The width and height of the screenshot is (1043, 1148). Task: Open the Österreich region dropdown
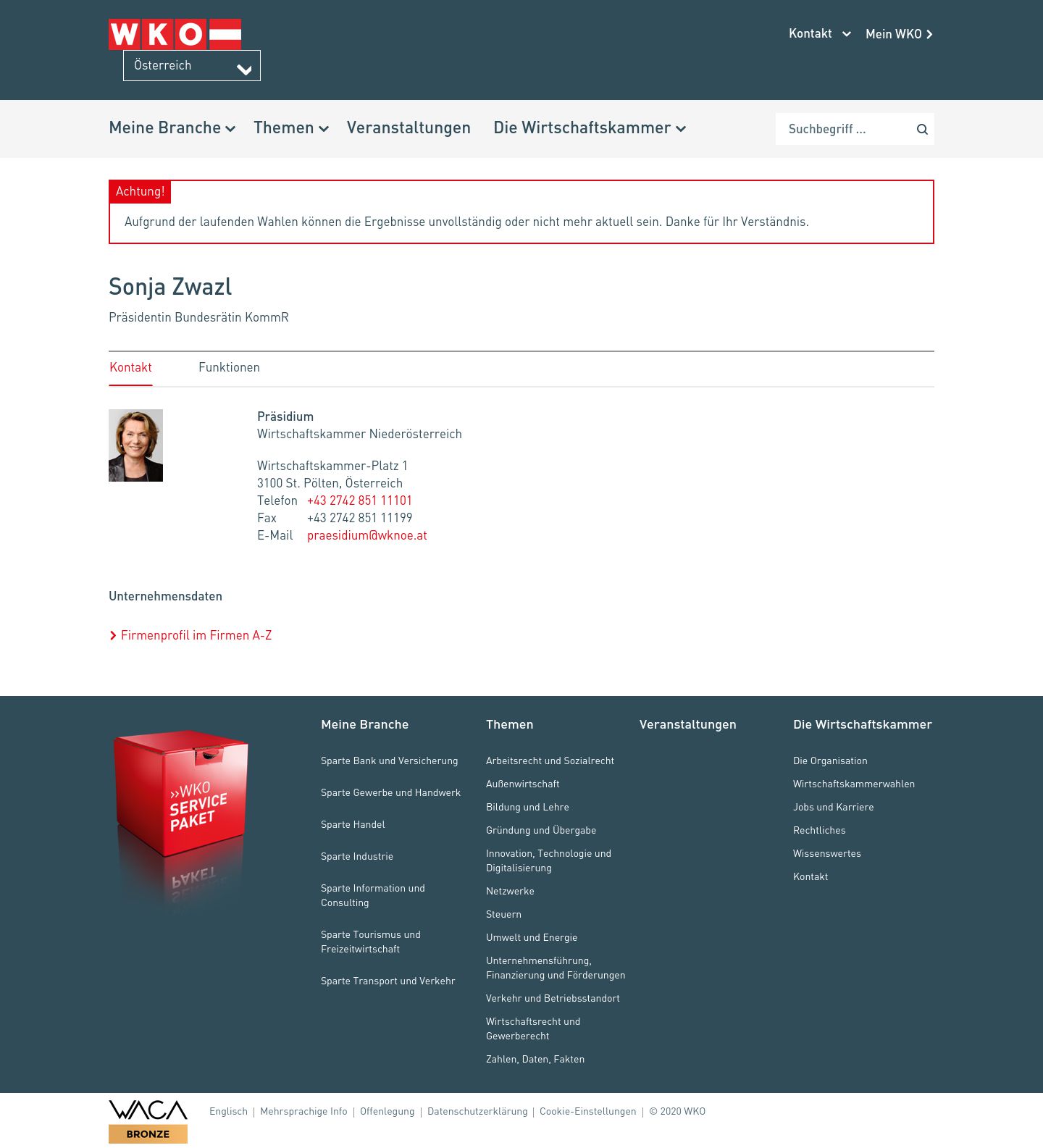[x=192, y=65]
